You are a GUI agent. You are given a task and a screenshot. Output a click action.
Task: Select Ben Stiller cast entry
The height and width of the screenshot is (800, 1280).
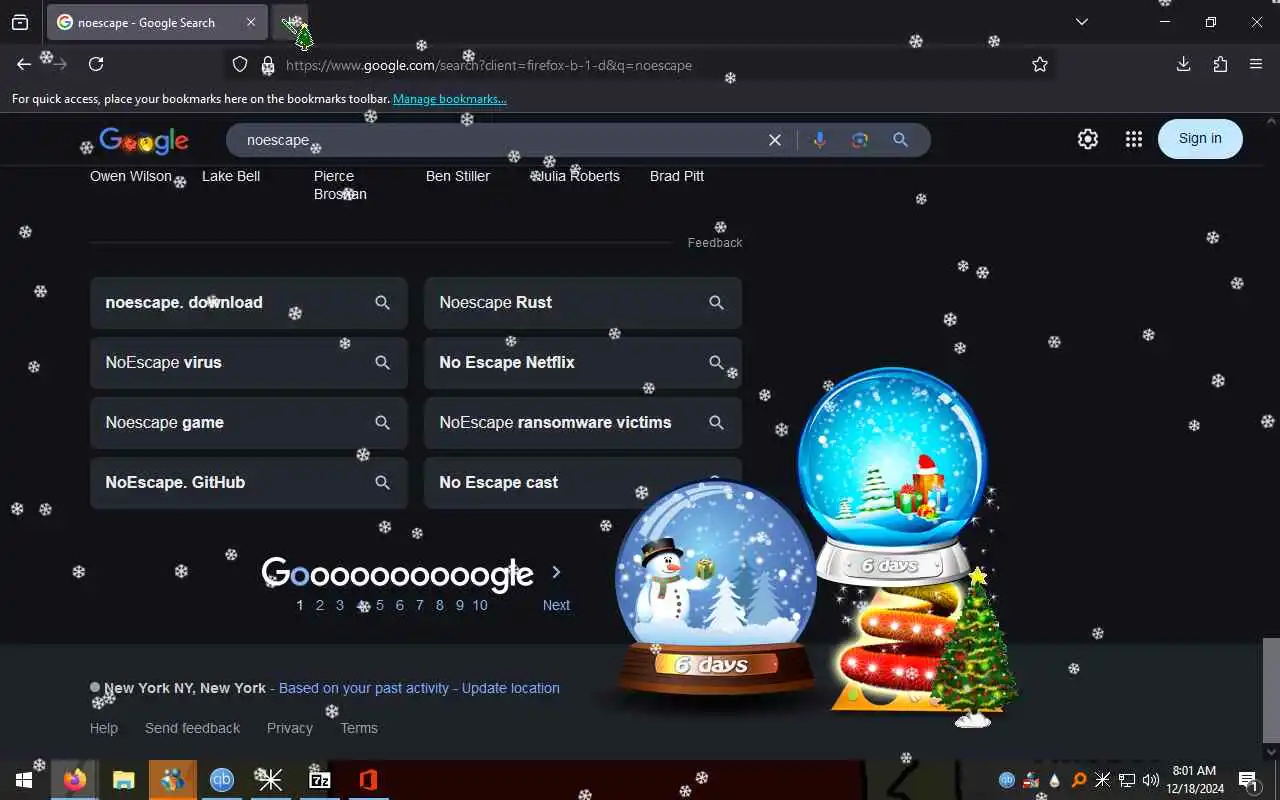[458, 176]
